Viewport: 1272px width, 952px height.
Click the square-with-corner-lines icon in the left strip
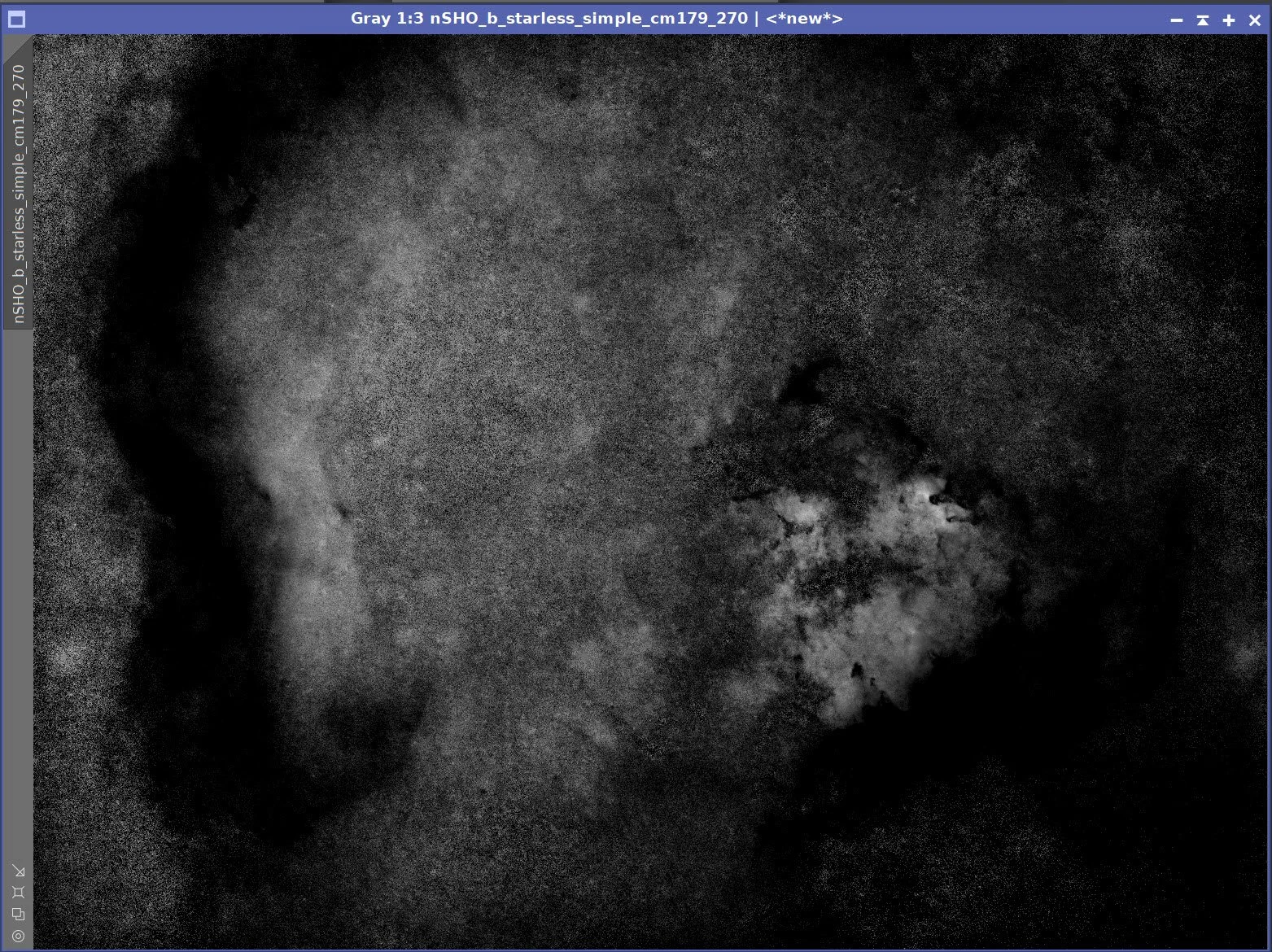[x=18, y=893]
